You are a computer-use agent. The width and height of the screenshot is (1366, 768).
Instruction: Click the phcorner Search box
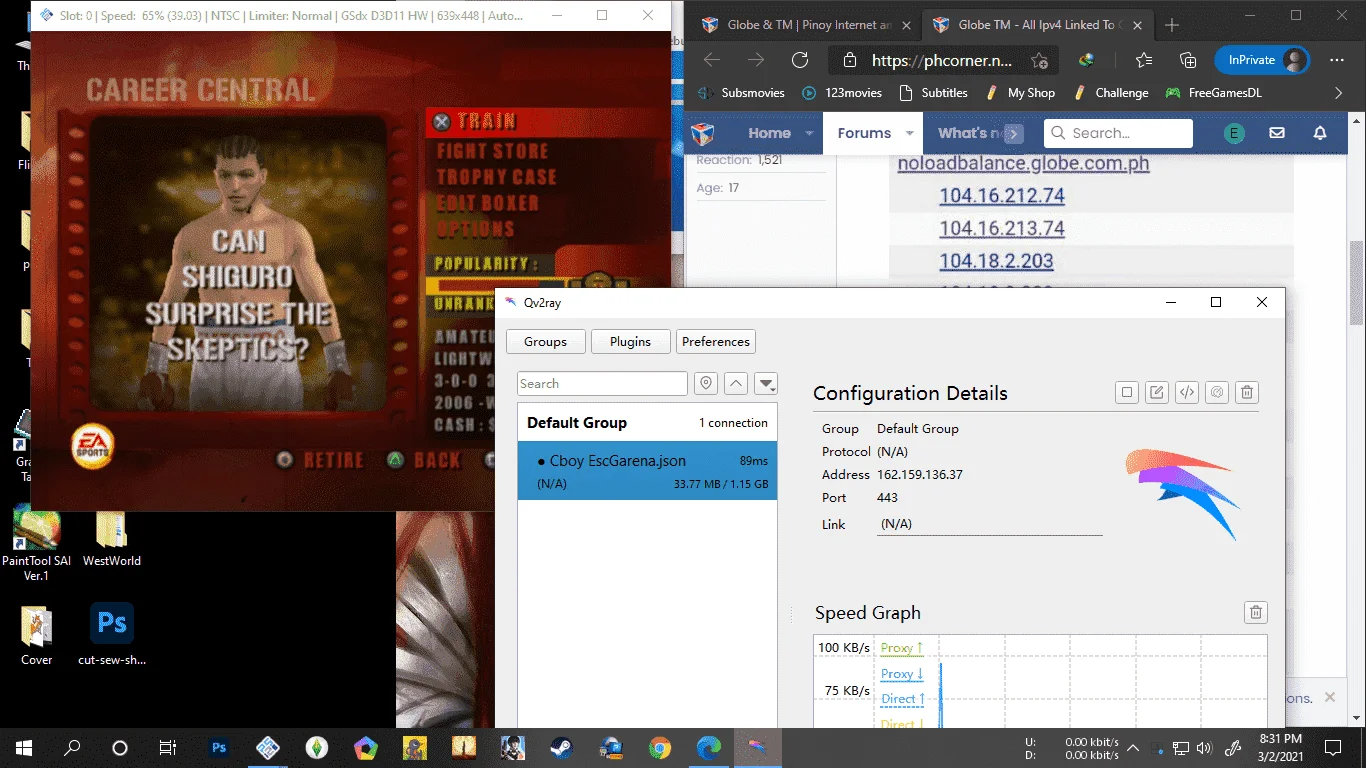[1118, 133]
